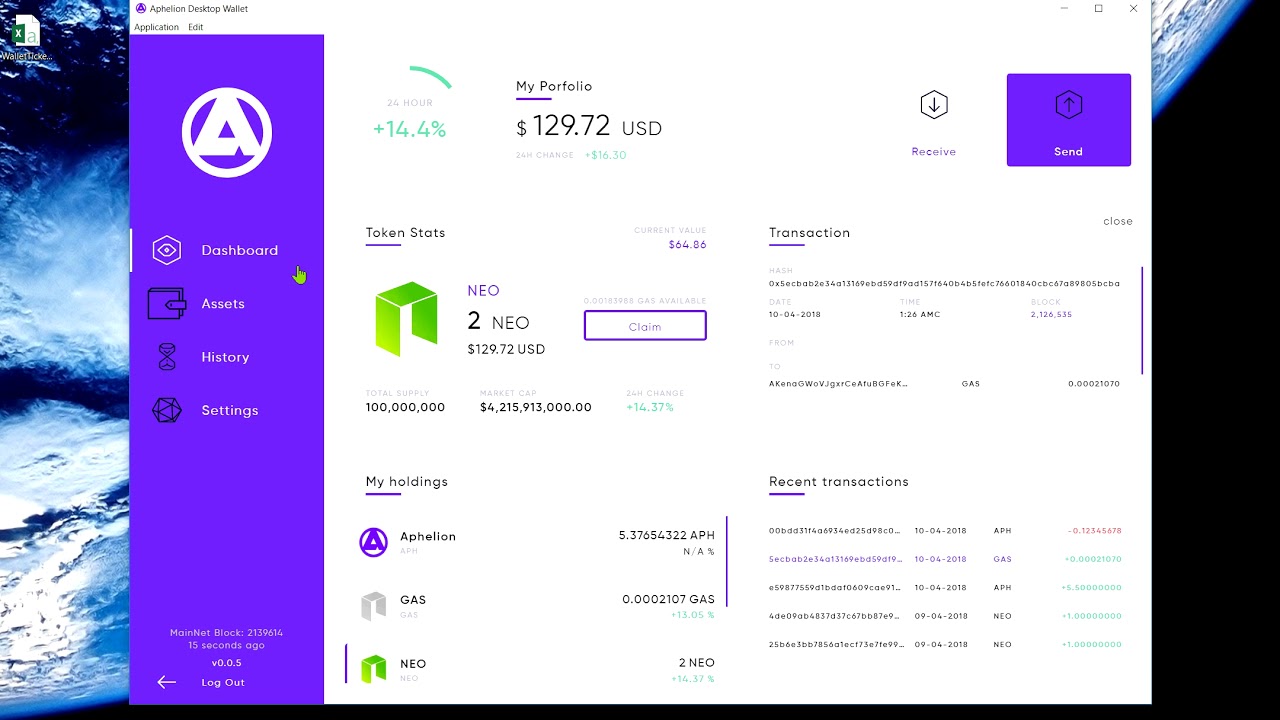This screenshot has height=720, width=1280.
Task: Open transaction e59877559d1bdaf0609cae91
Action: [835, 587]
